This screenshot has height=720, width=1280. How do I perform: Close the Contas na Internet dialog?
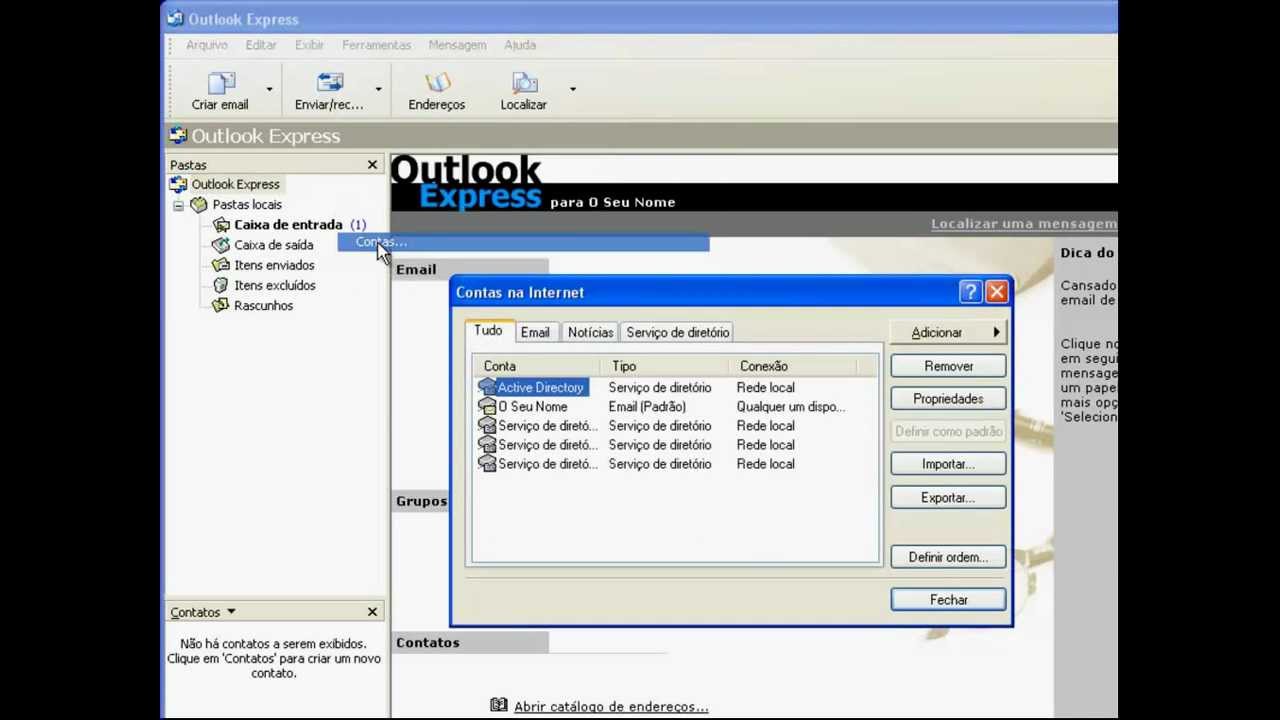[997, 292]
